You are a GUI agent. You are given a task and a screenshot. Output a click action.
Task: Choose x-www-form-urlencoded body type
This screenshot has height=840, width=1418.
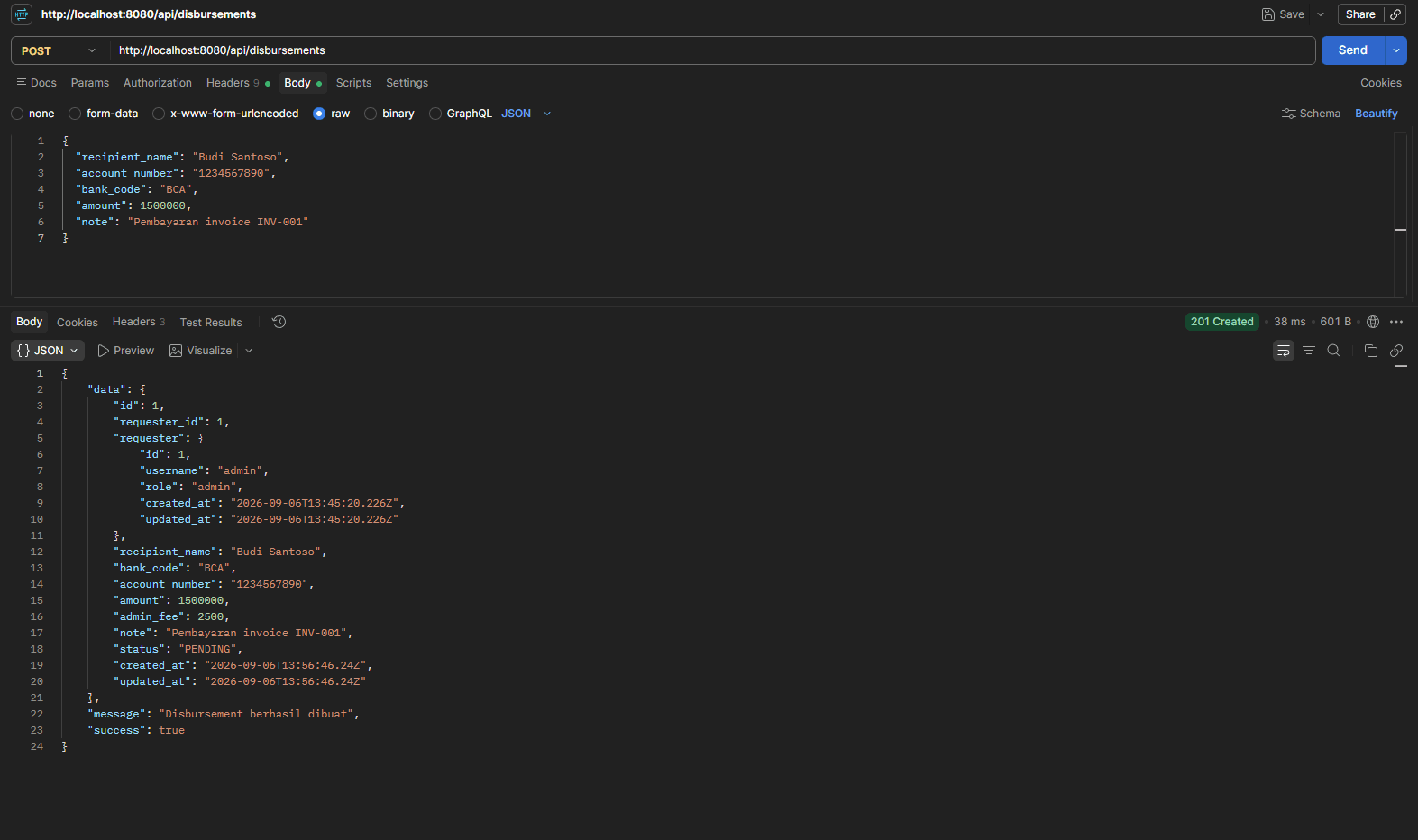[159, 114]
